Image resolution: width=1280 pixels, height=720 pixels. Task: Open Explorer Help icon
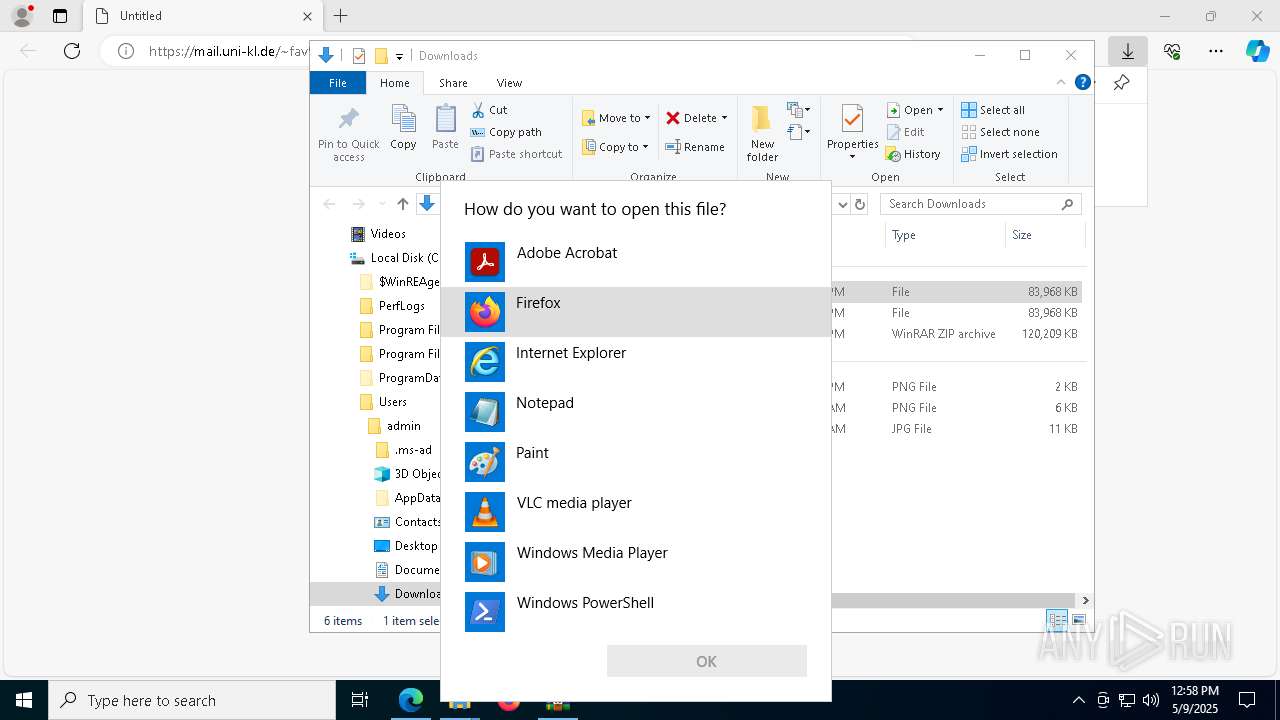(x=1082, y=82)
